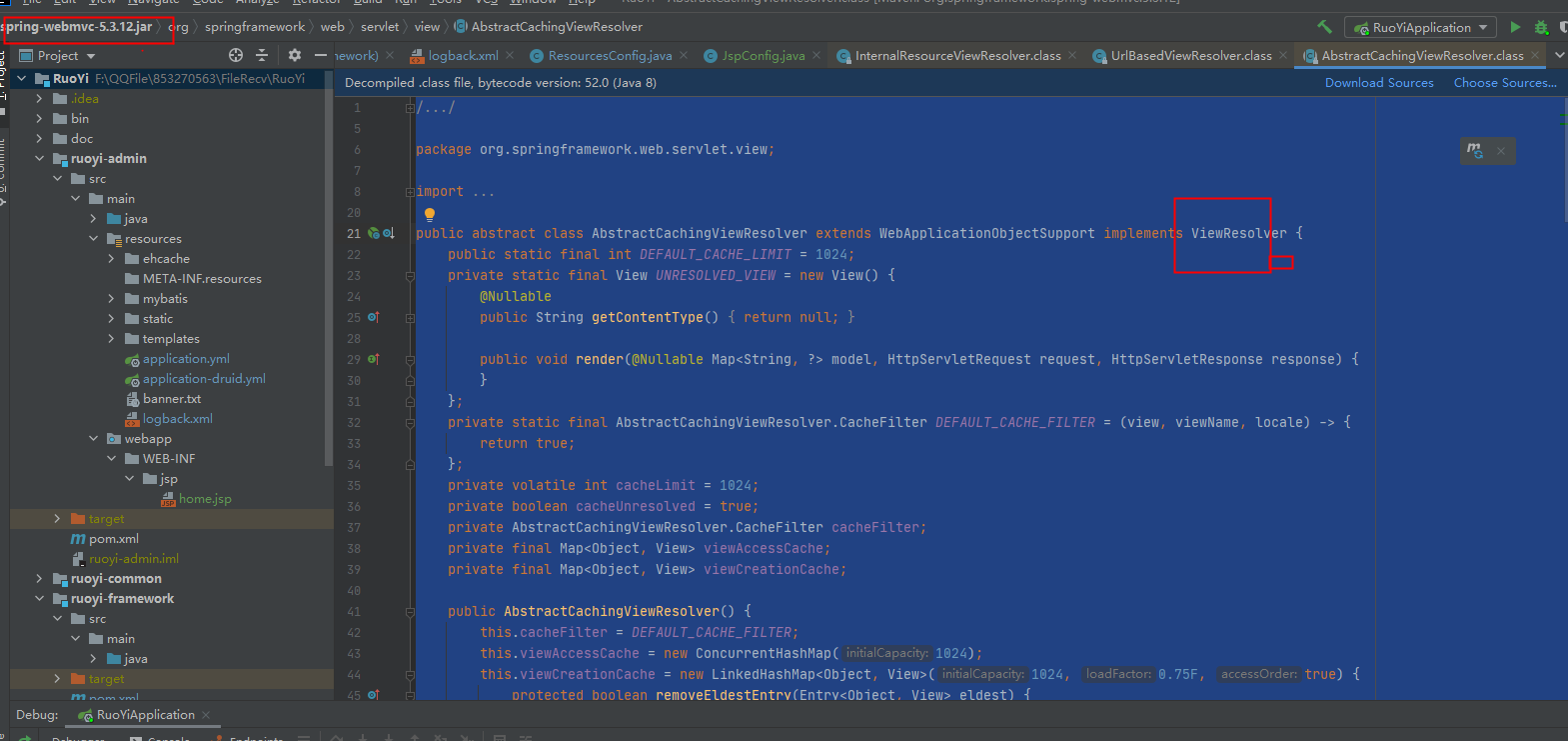Viewport: 1568px width, 741px height.
Task: Close the logback.xml editor tab
Action: coord(510,55)
